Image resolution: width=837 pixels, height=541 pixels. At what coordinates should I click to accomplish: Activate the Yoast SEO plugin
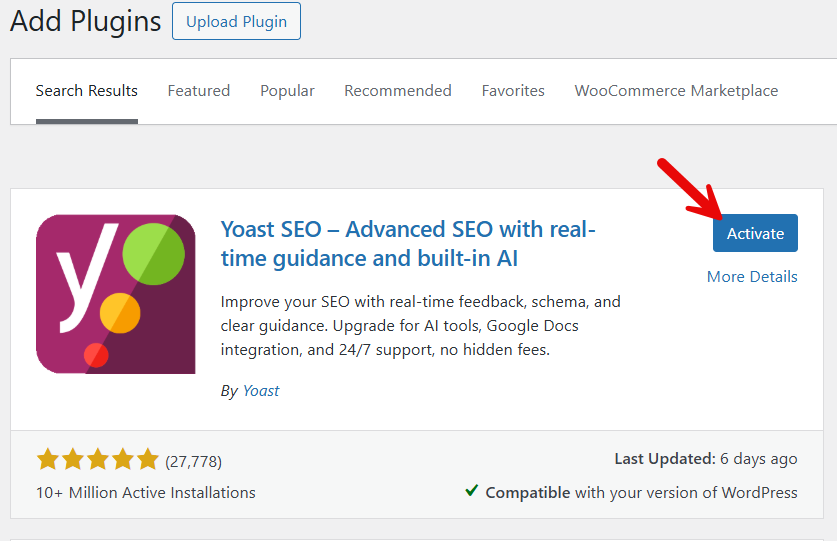click(x=755, y=233)
